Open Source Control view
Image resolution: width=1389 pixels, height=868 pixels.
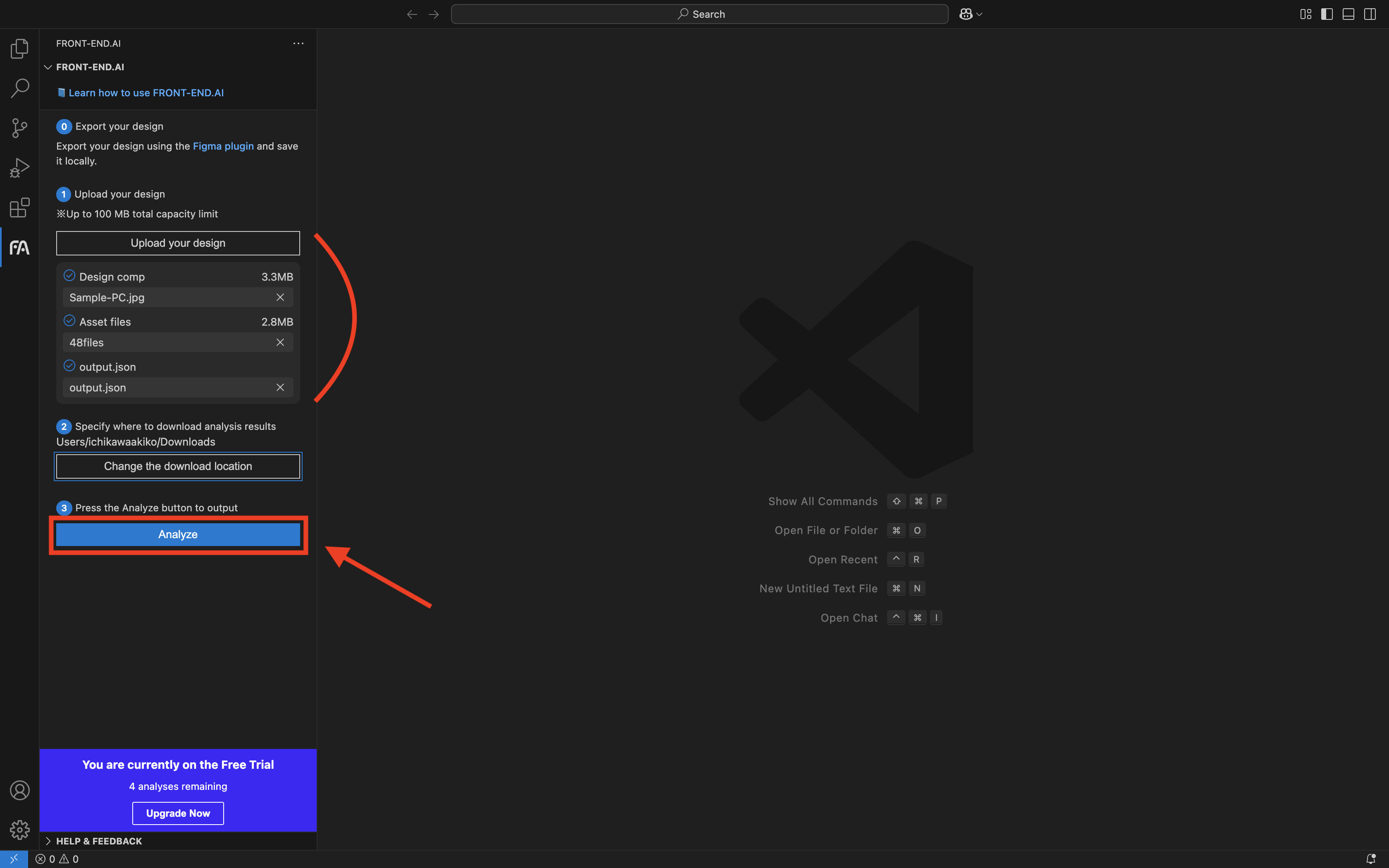(19, 128)
